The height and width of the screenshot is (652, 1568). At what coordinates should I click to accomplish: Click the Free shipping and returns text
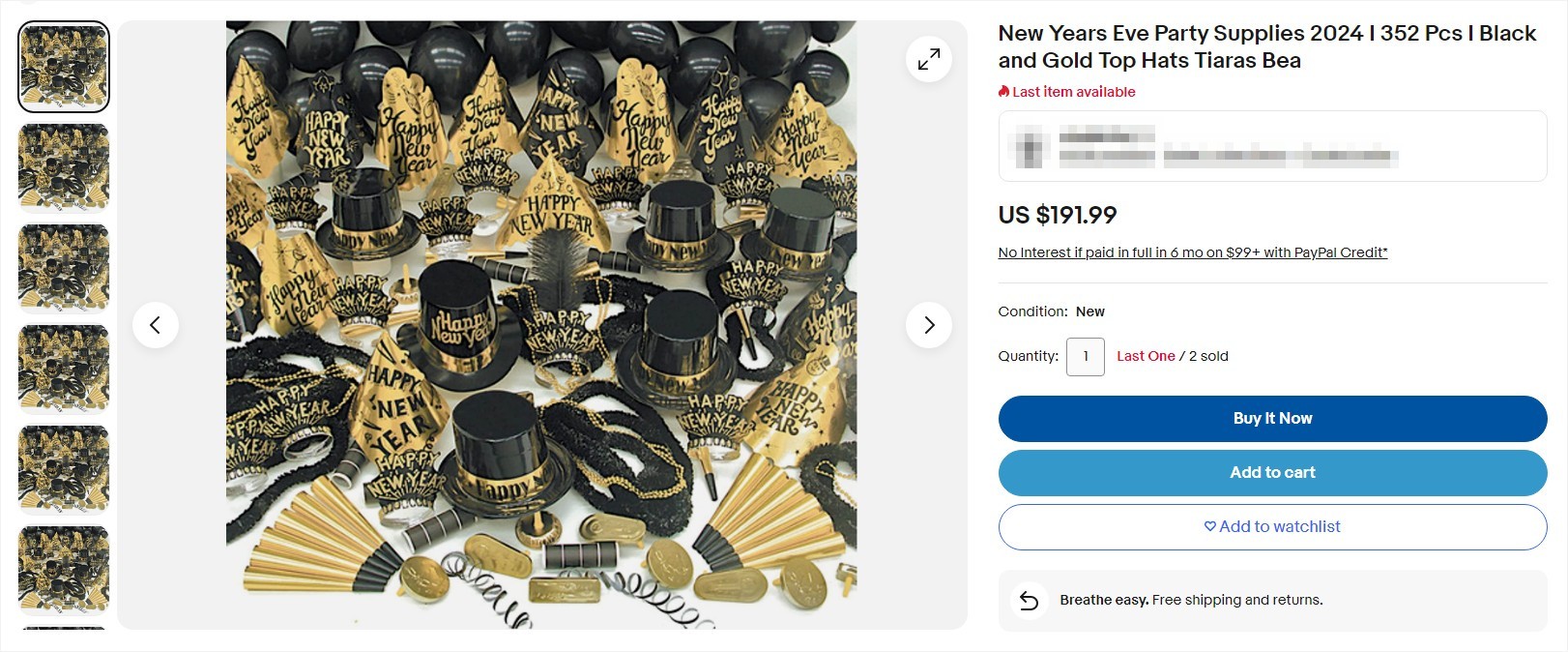point(1237,600)
